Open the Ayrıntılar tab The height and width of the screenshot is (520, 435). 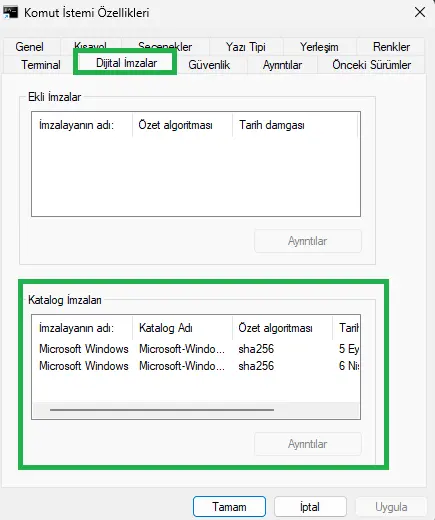282,65
